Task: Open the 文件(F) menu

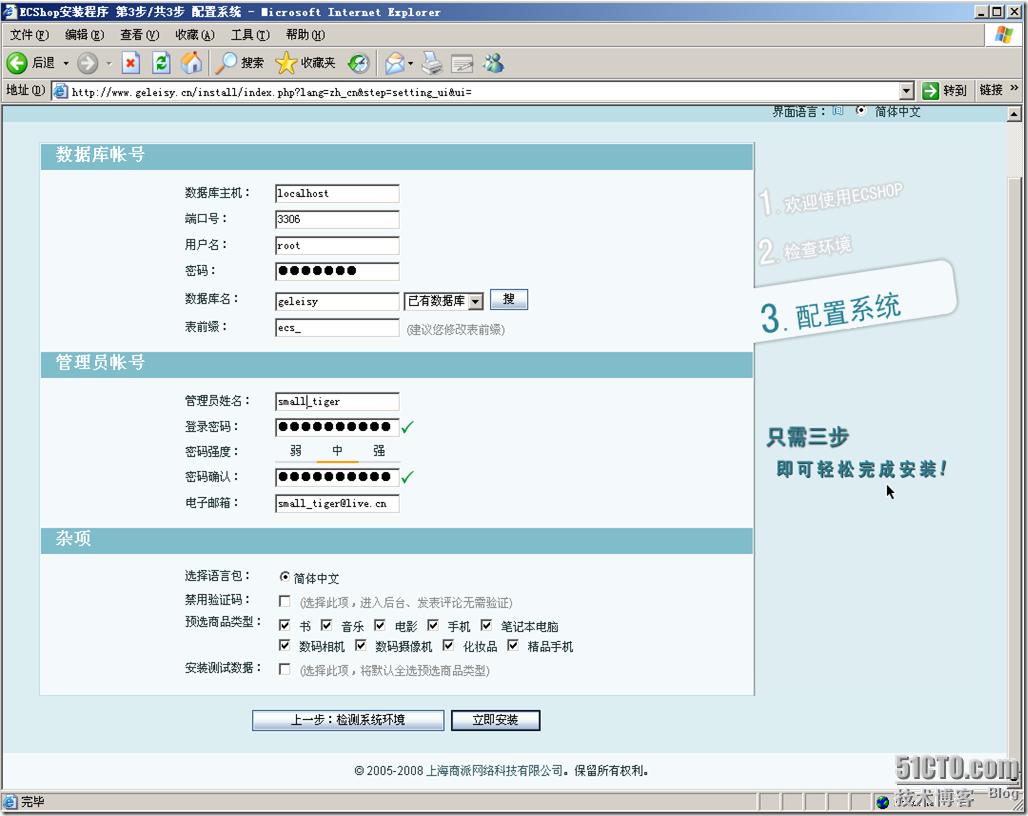Action: [30, 35]
